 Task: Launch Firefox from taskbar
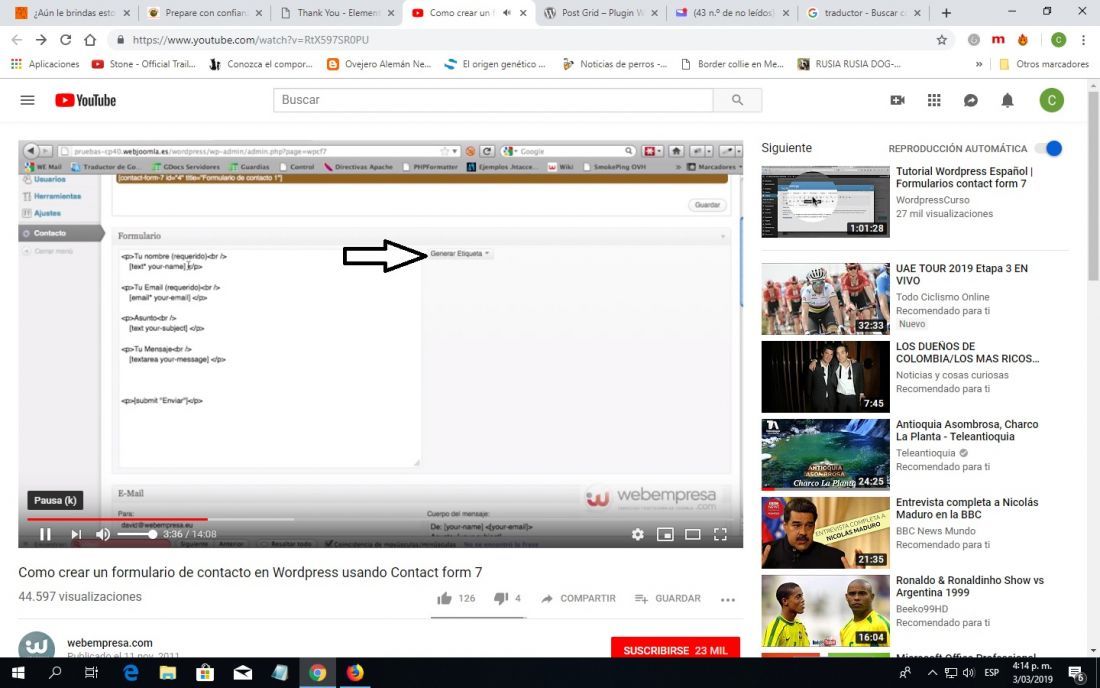coord(355,673)
